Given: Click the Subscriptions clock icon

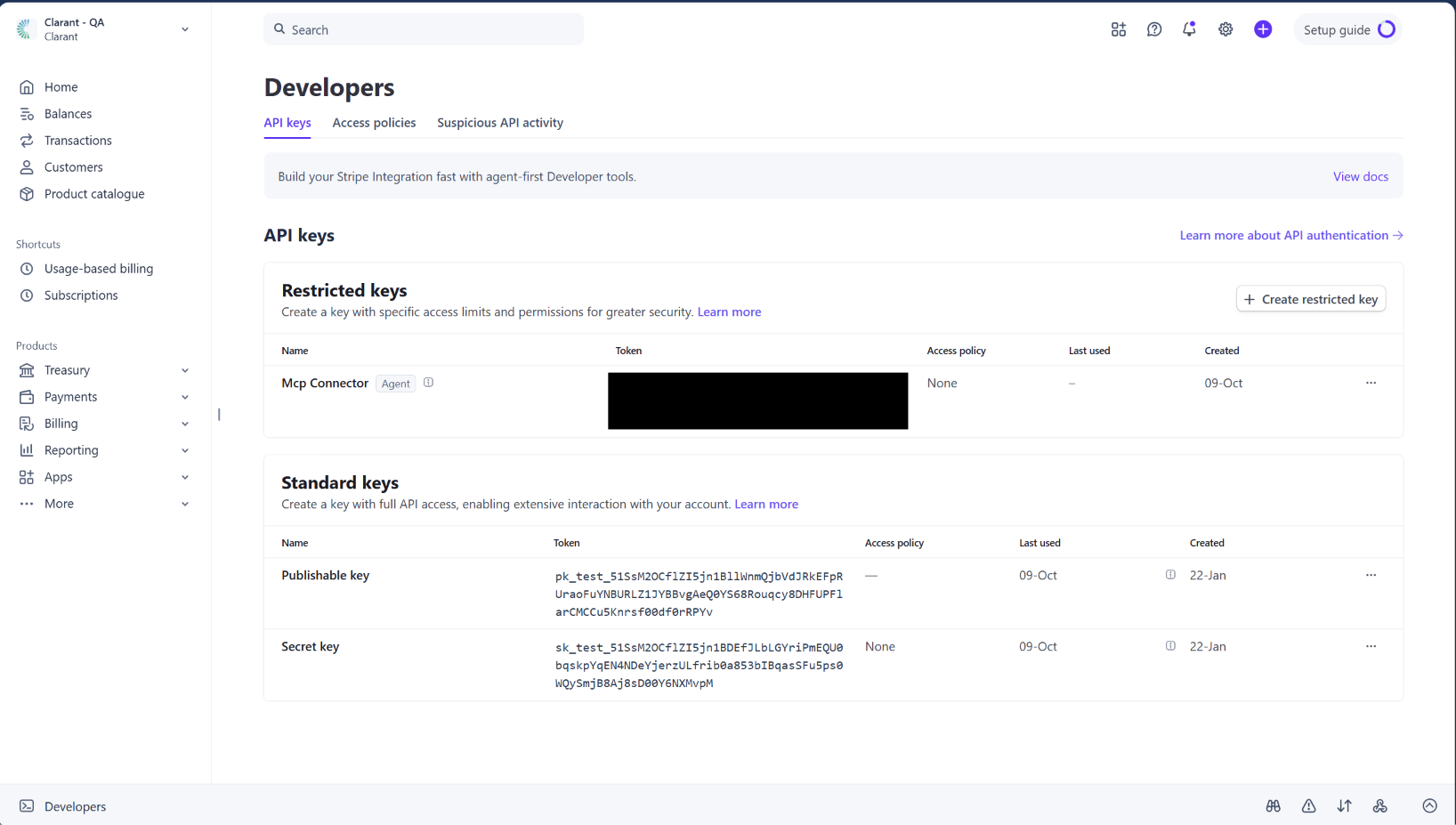Looking at the screenshot, I should 27,295.
